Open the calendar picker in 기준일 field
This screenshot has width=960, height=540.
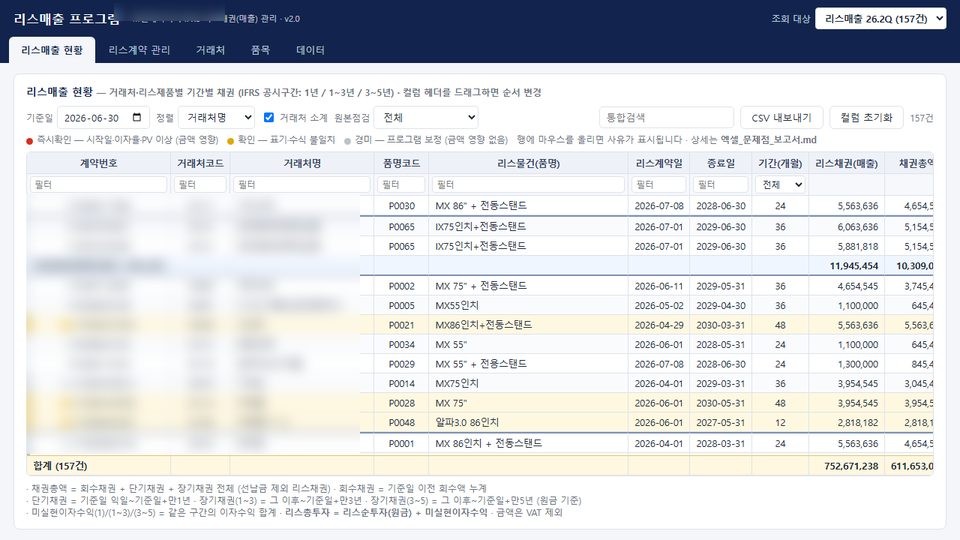tap(137, 118)
